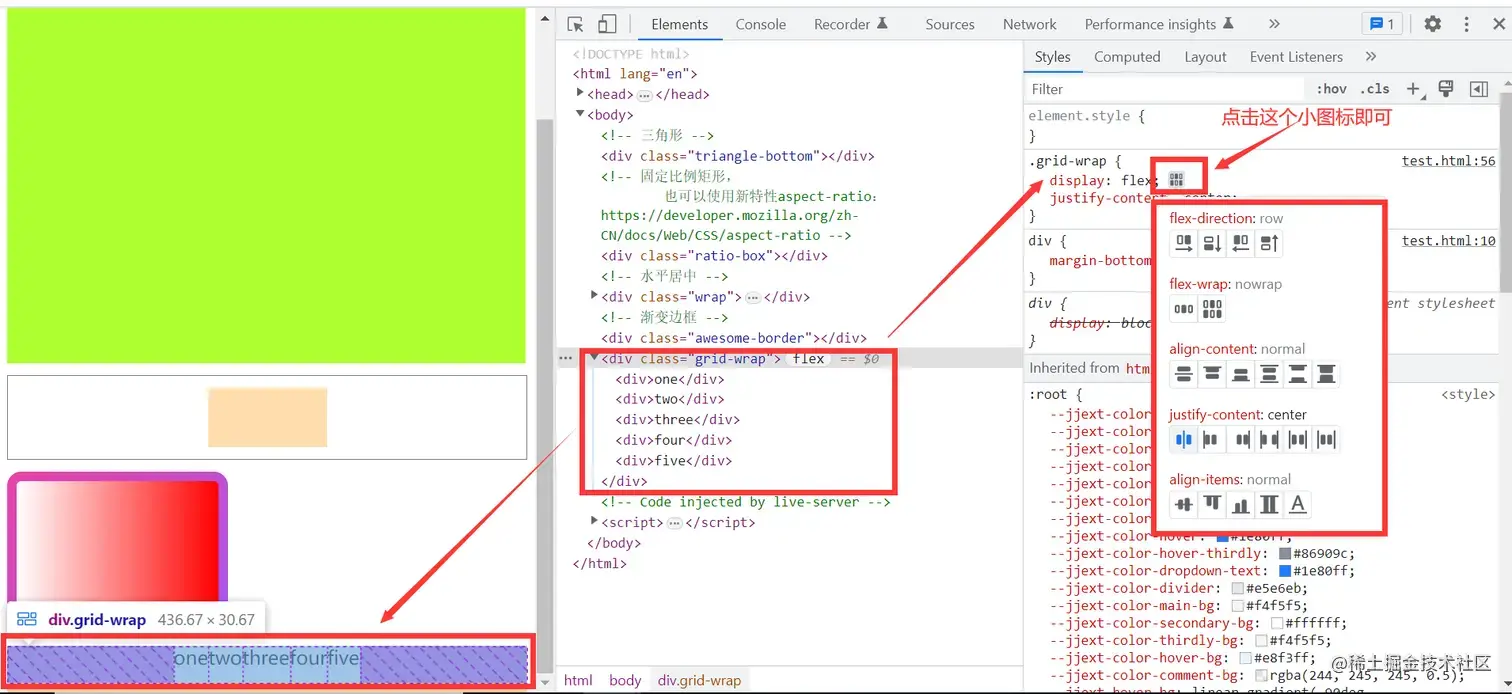Toggle the computed styles sidebar icon

[1479, 89]
